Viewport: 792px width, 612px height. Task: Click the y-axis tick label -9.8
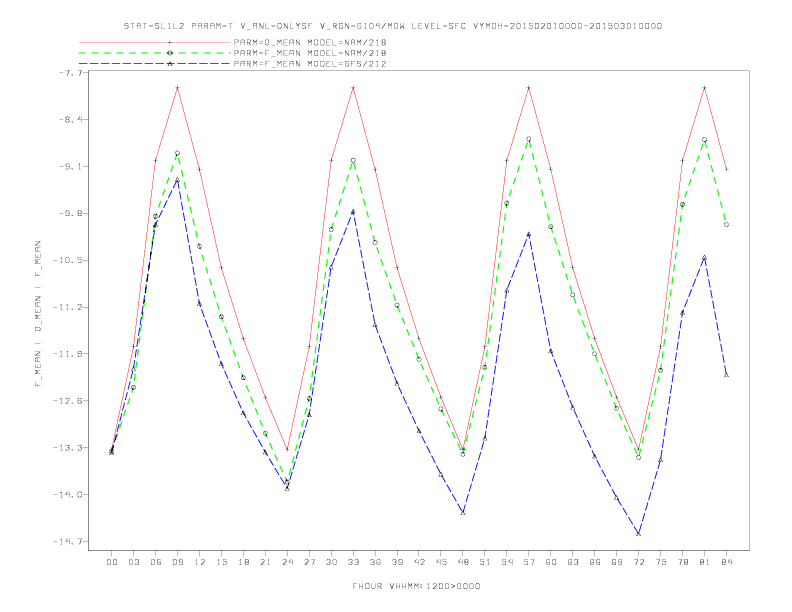[70, 214]
